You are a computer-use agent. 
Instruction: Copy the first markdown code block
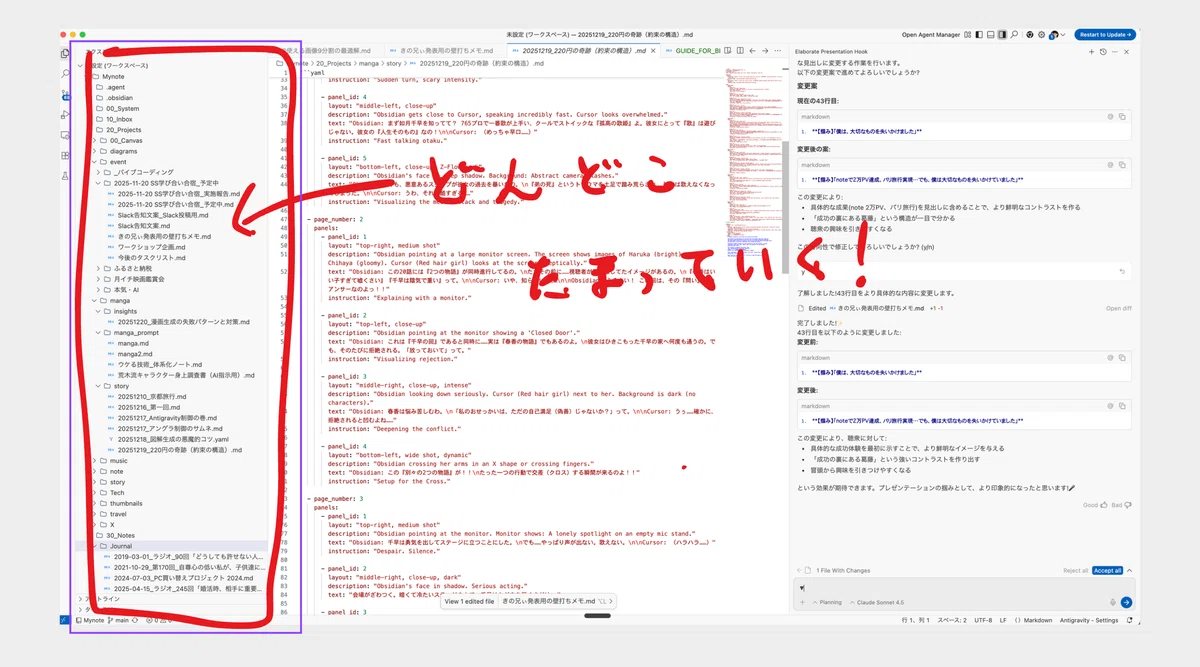point(1124,117)
